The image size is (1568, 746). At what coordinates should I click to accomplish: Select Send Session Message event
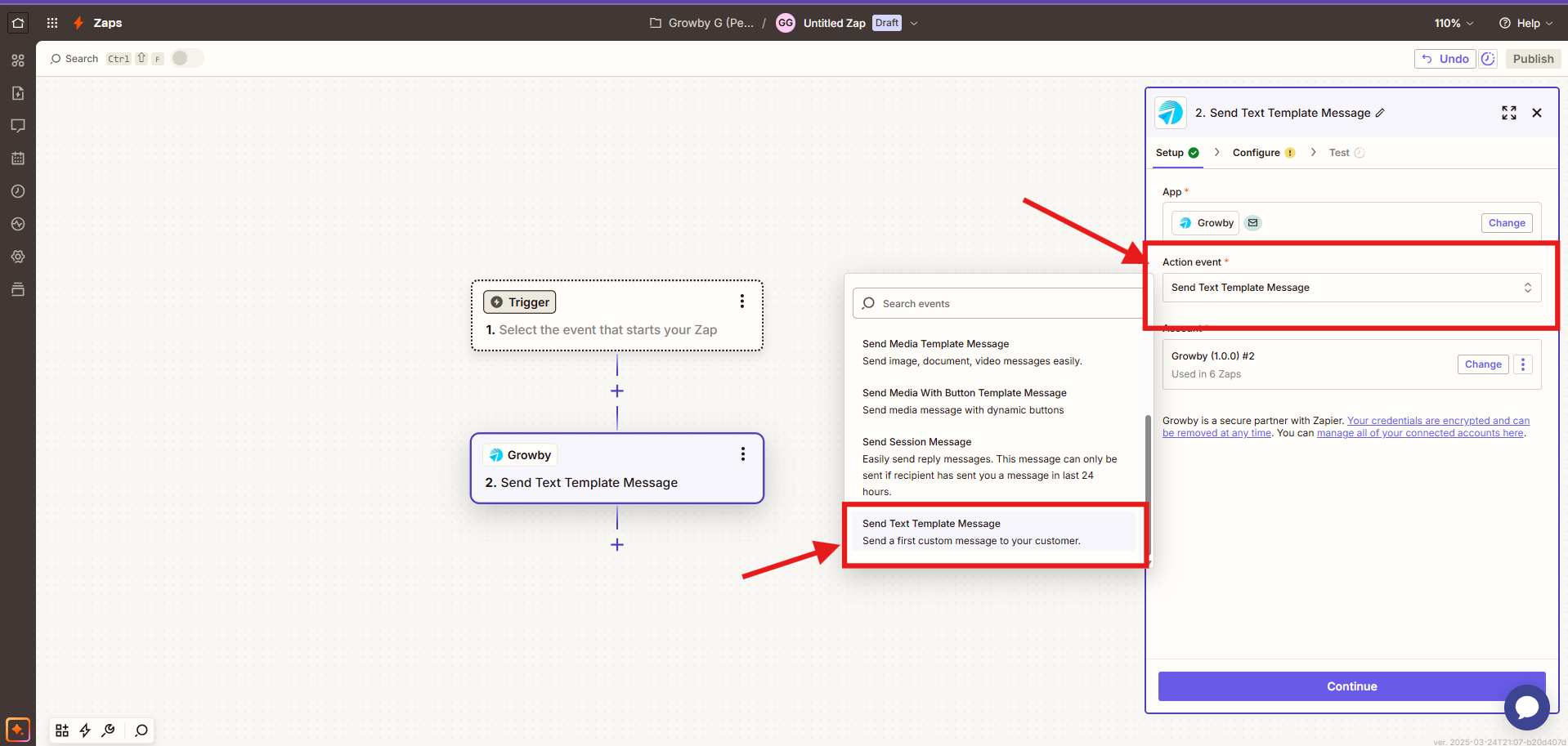click(995, 467)
